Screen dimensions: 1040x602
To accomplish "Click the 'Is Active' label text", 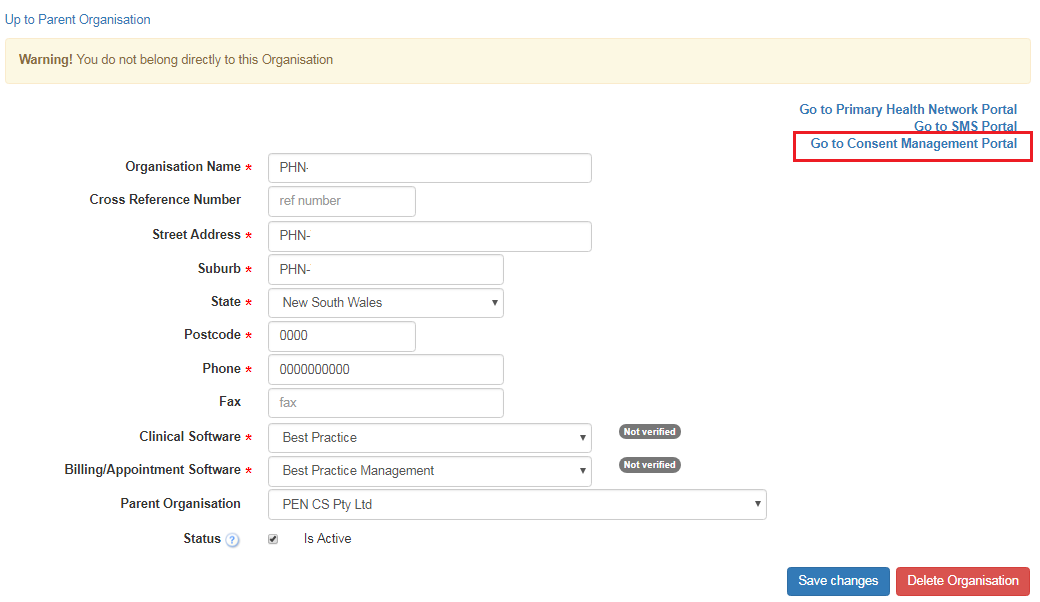I will [328, 539].
